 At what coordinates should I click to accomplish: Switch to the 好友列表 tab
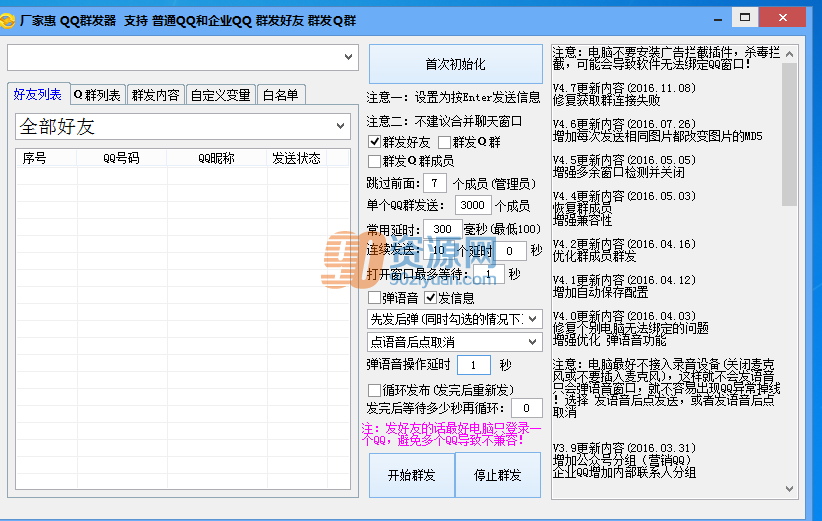(38, 94)
